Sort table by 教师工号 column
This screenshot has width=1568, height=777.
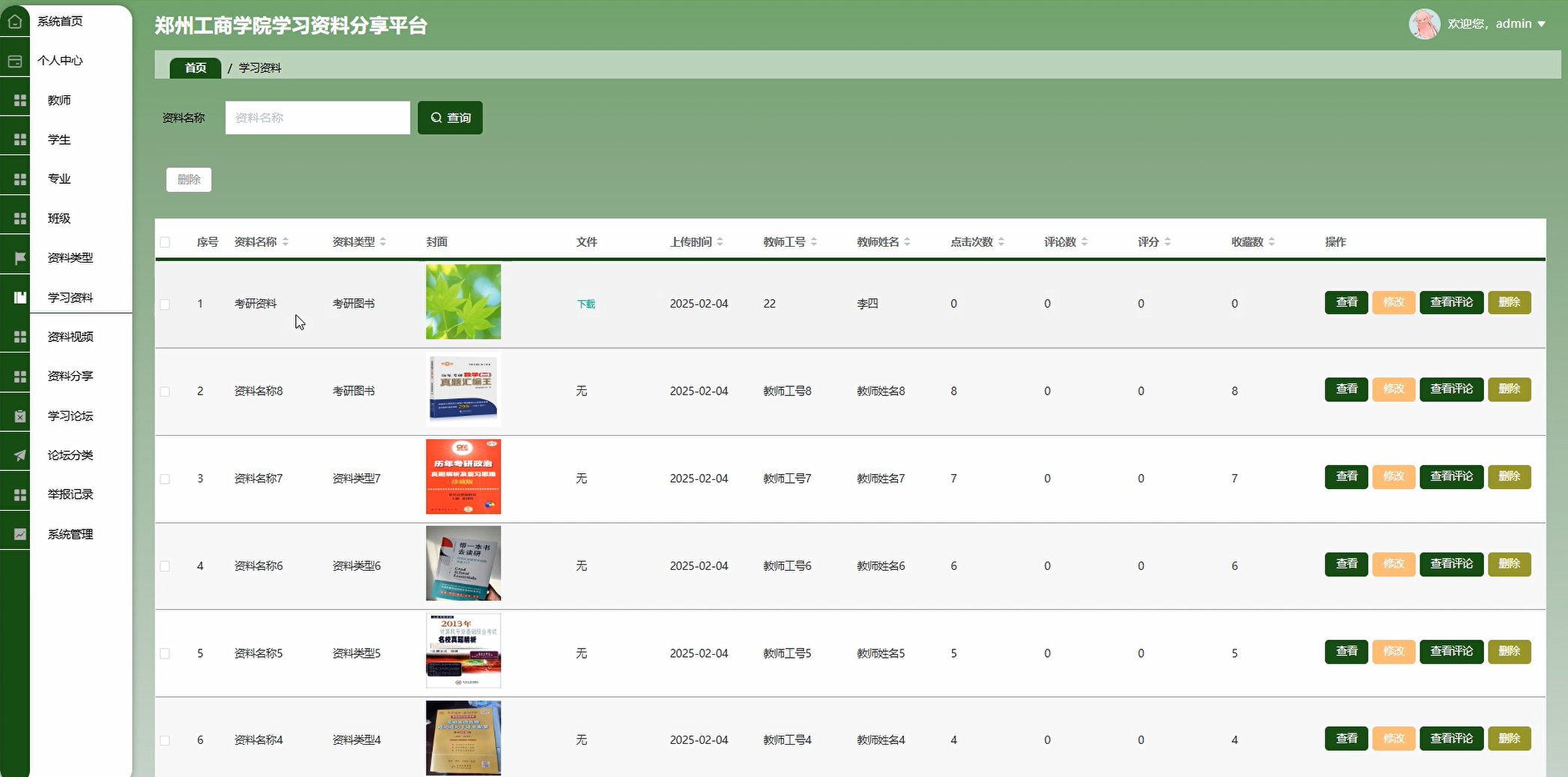click(x=814, y=241)
